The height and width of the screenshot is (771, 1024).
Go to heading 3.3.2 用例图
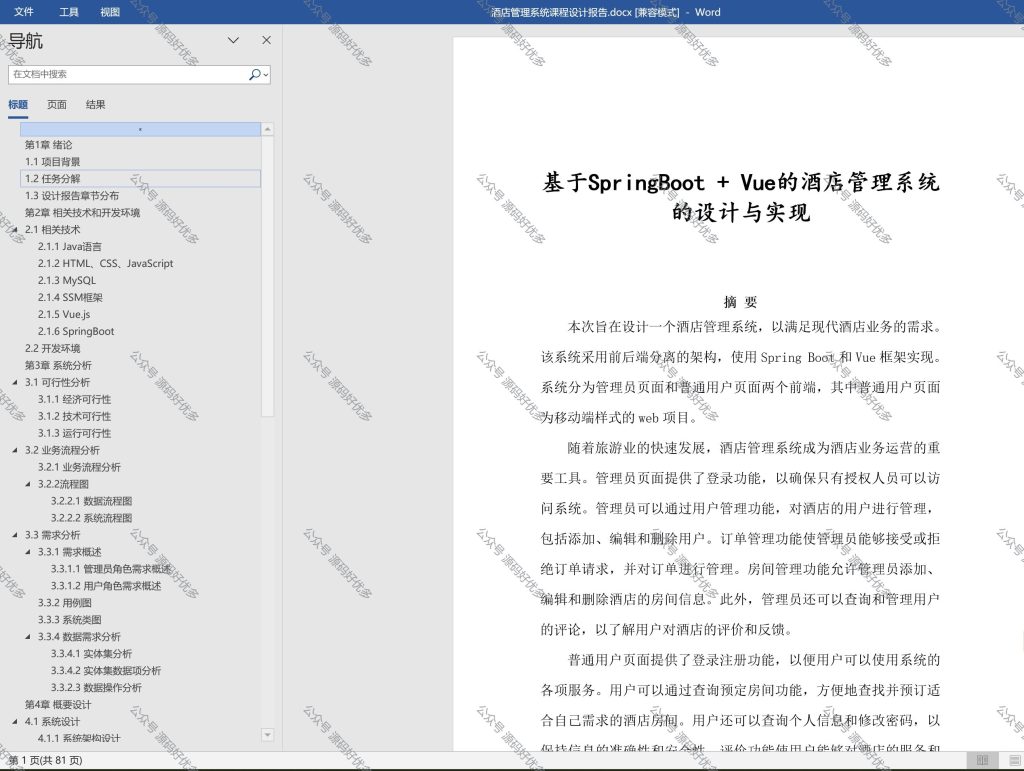coord(65,603)
